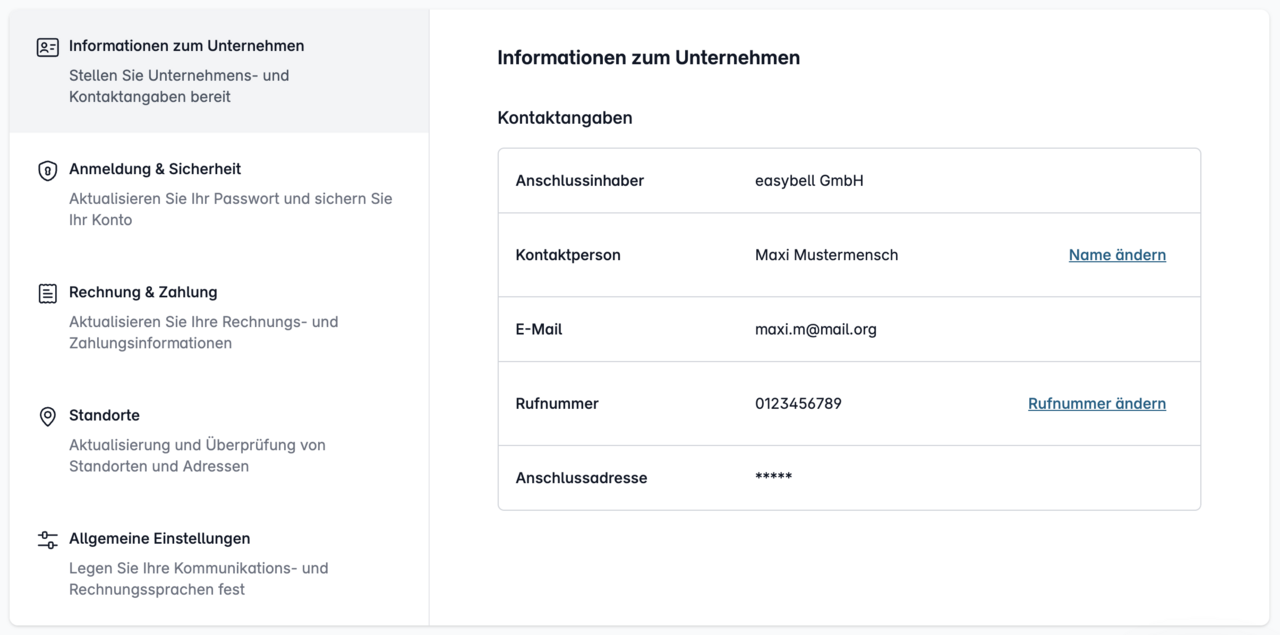Click the Kontaktangaben section heading

[565, 118]
